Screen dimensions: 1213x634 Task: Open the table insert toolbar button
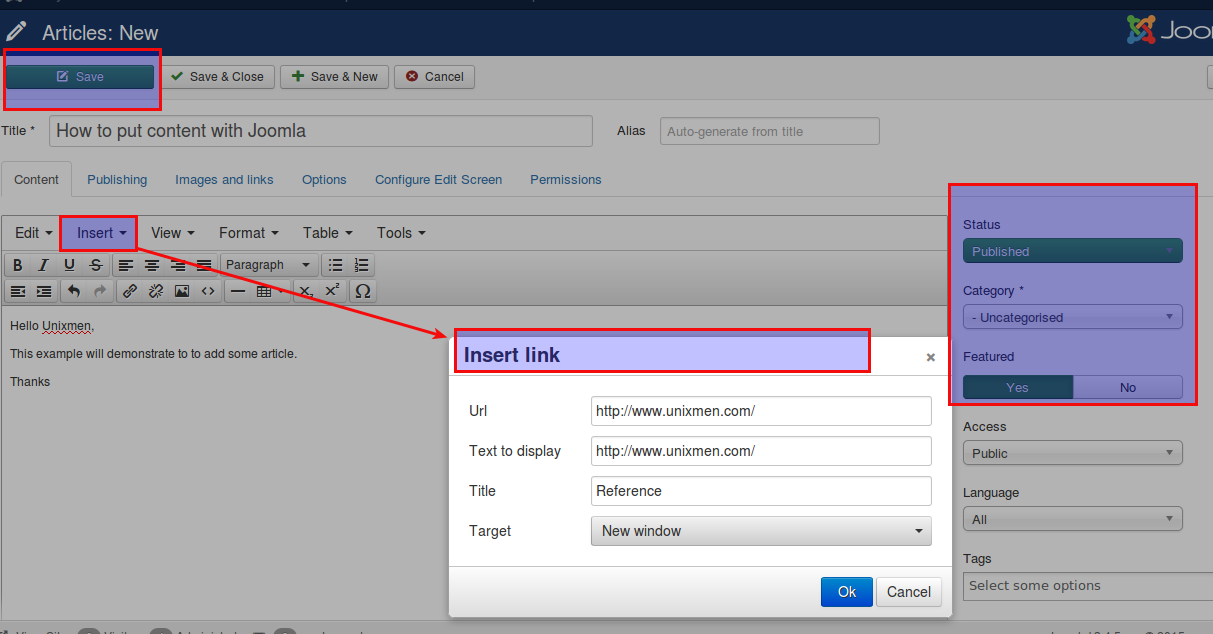click(x=268, y=291)
